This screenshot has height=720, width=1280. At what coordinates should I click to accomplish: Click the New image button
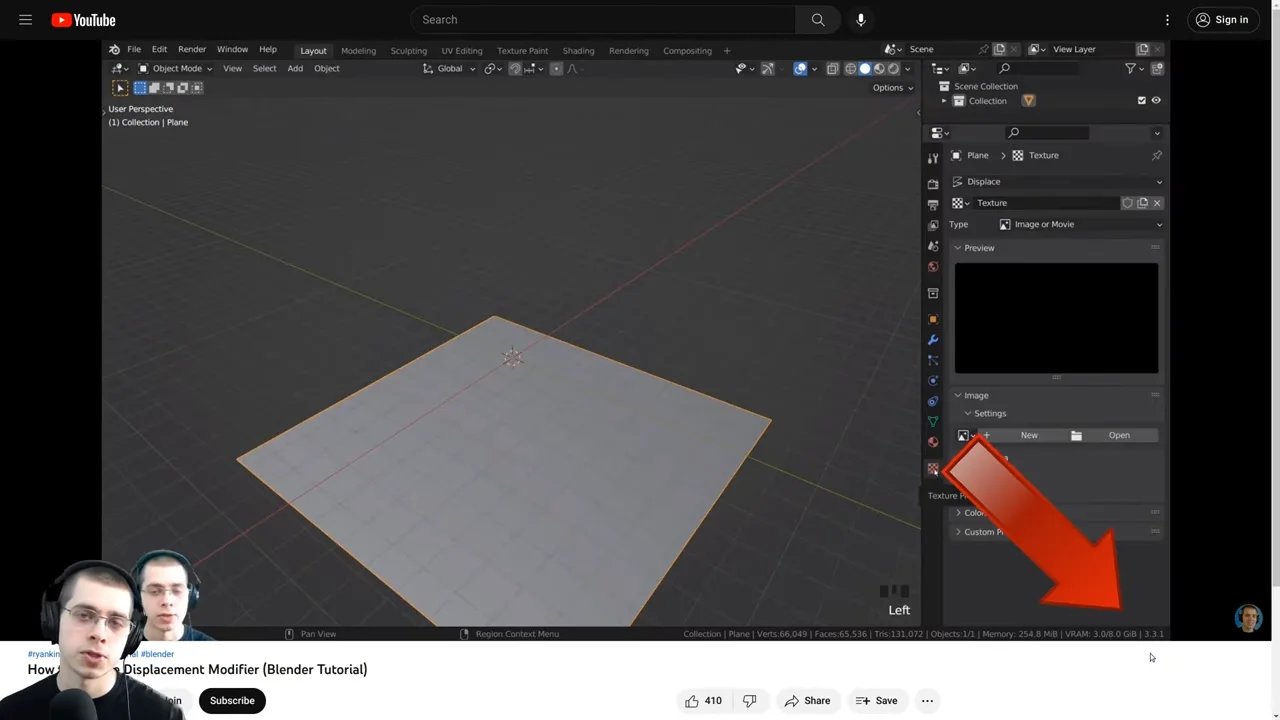1029,434
